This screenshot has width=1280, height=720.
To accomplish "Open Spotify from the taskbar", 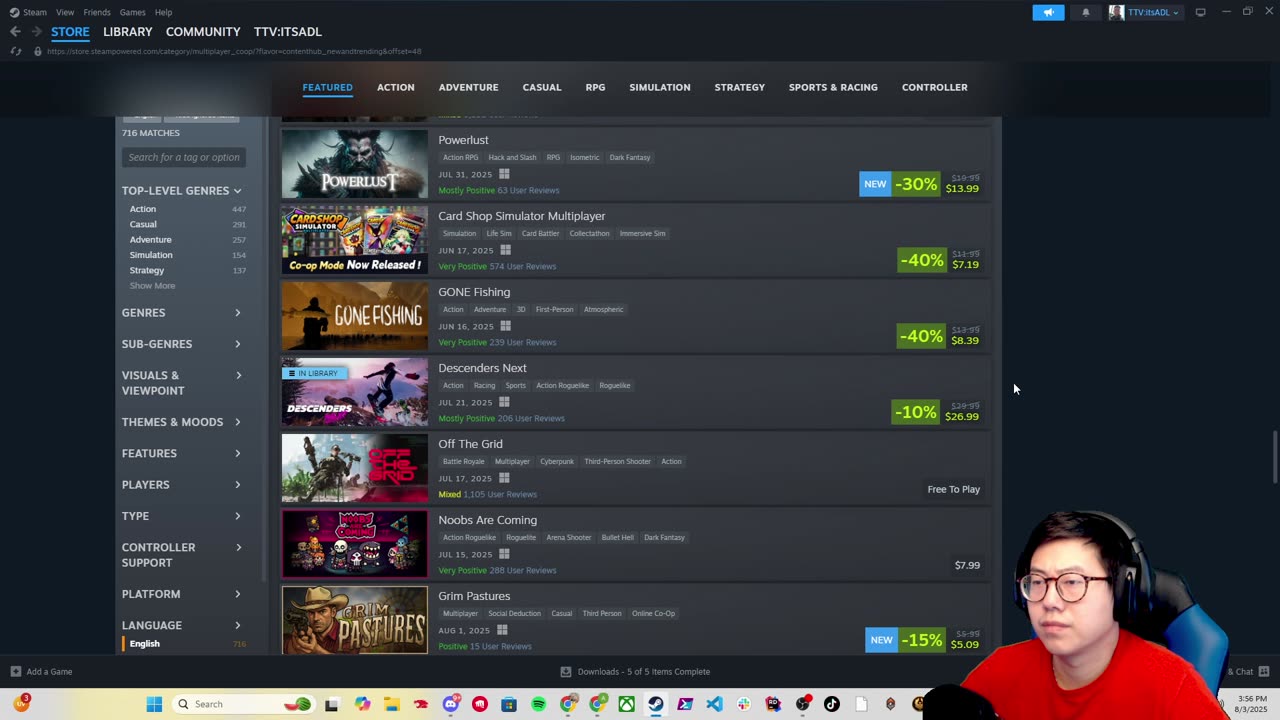I will point(538,704).
